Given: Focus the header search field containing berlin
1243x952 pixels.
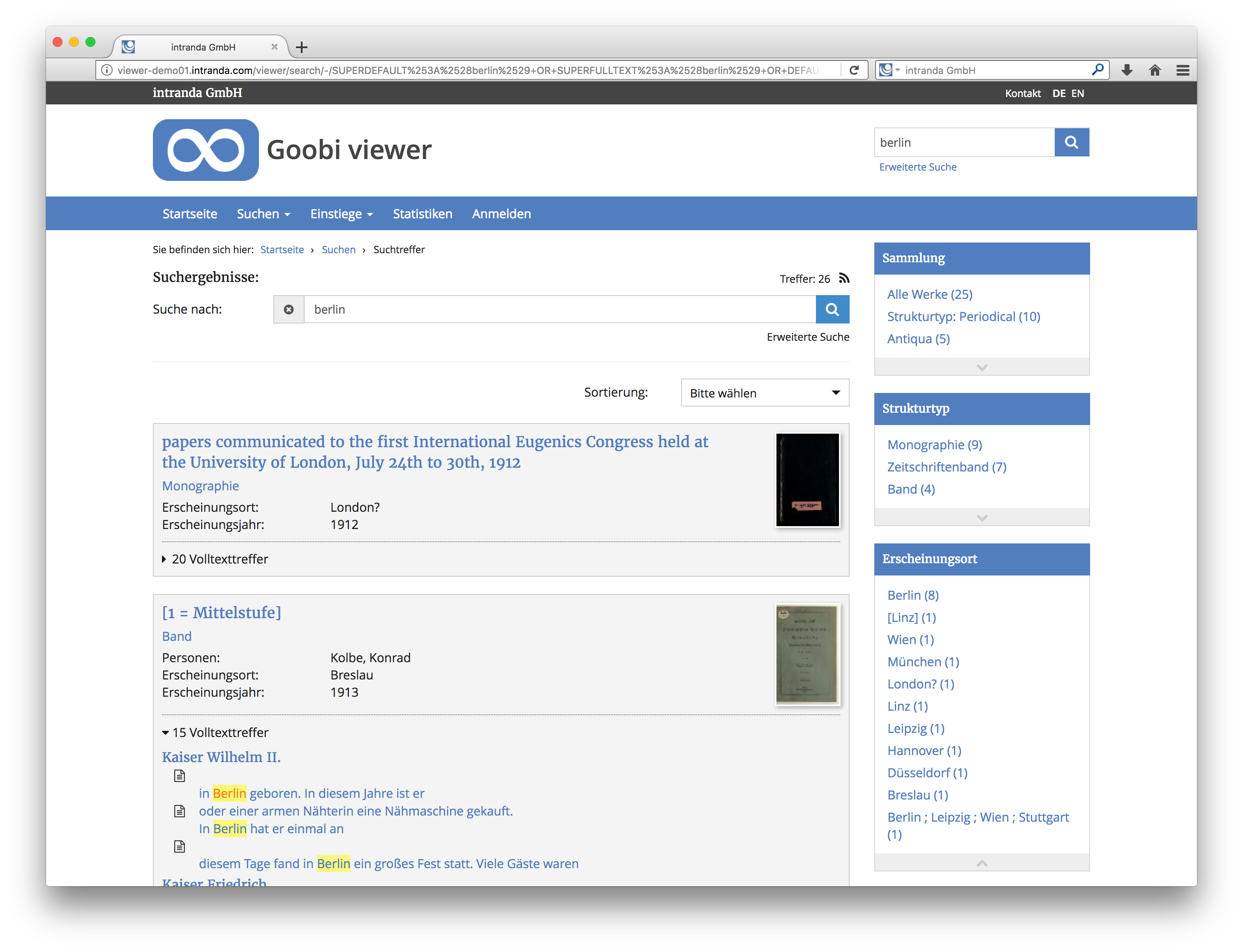Looking at the screenshot, I should (x=964, y=142).
